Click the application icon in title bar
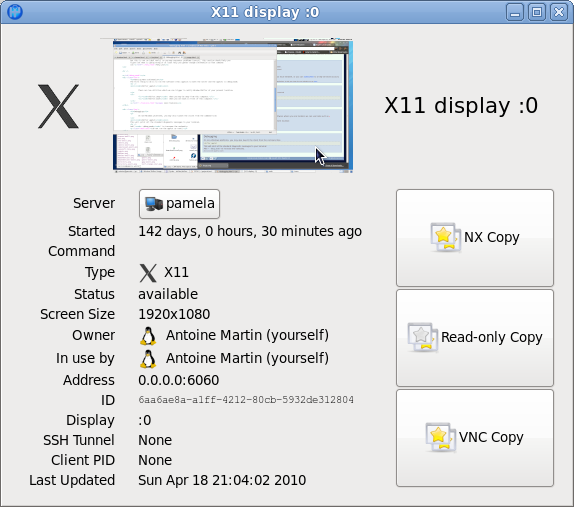 click(x=15, y=12)
